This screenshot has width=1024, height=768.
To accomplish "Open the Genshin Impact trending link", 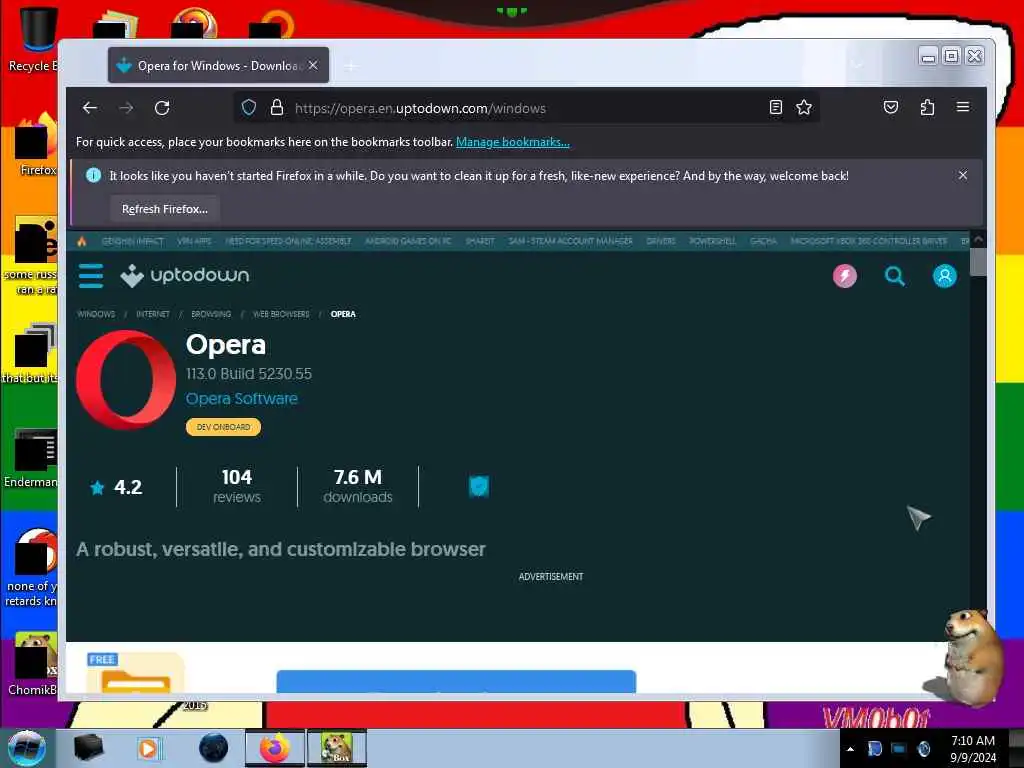I will [x=133, y=241].
